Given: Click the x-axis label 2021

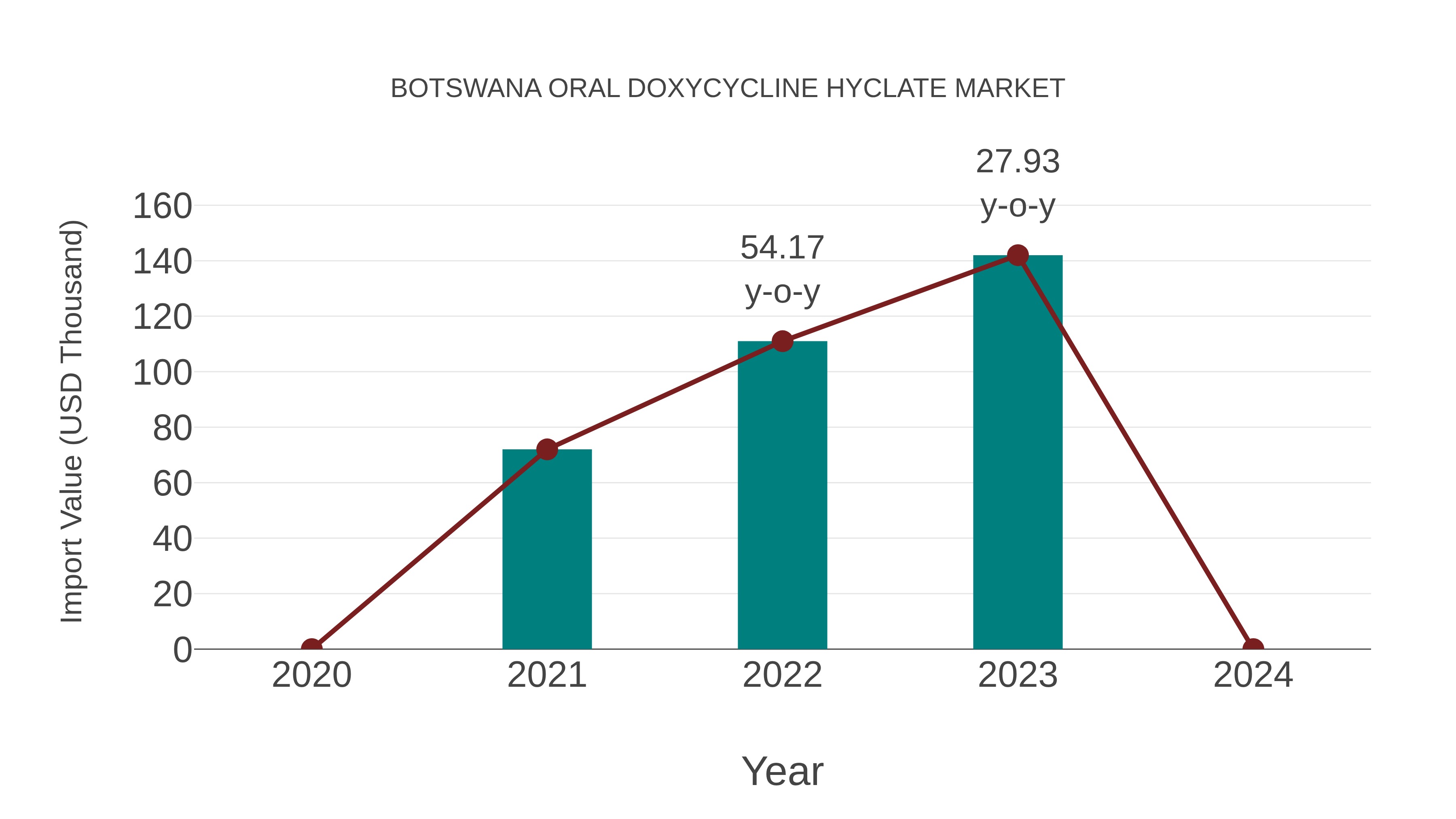Looking at the screenshot, I should coord(546,675).
